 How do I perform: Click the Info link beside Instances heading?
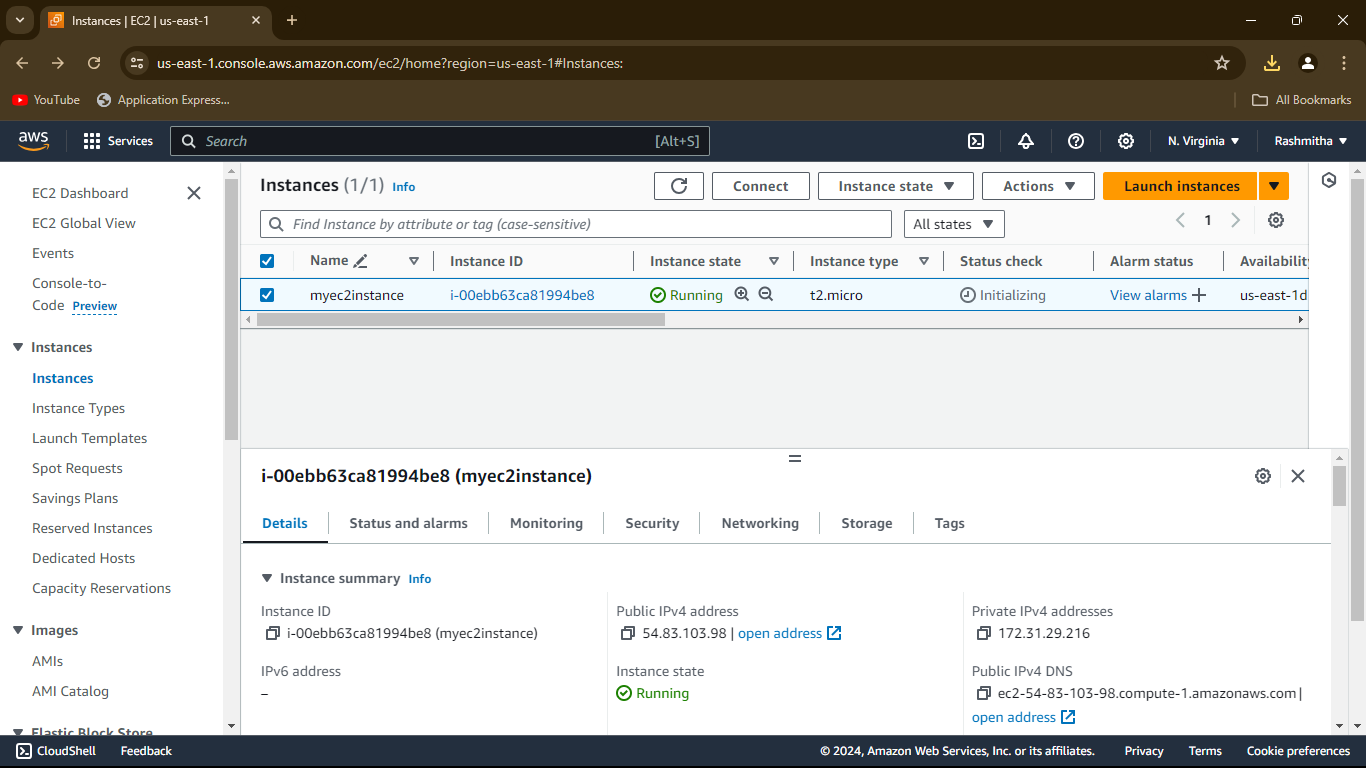coord(403,187)
